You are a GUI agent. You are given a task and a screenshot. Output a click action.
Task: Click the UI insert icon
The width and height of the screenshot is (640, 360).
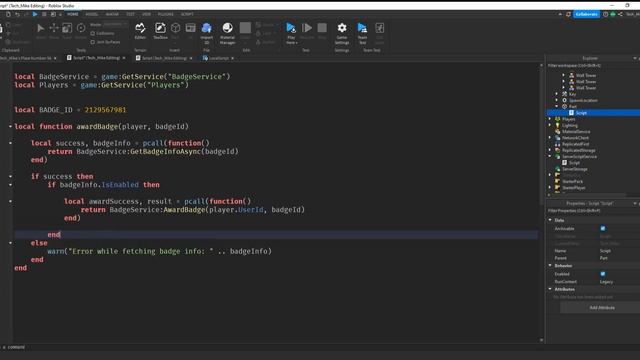(x=191, y=28)
